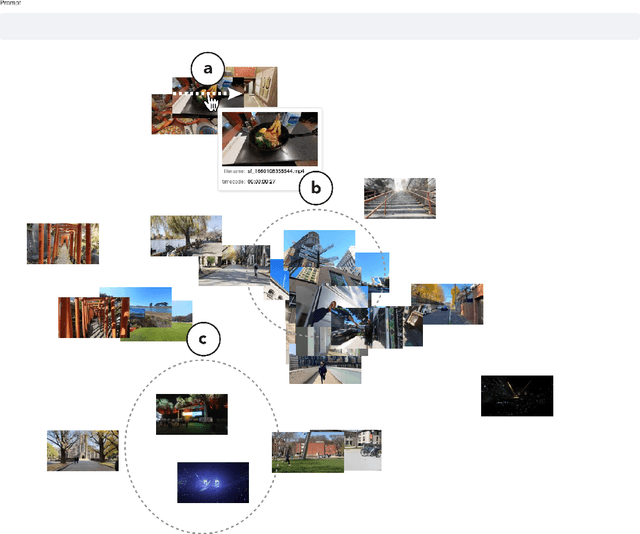The width and height of the screenshot is (640, 534).
Task: Open the person walking on sidewalk thumbnail
Action: pyautogui.click(x=325, y=369)
